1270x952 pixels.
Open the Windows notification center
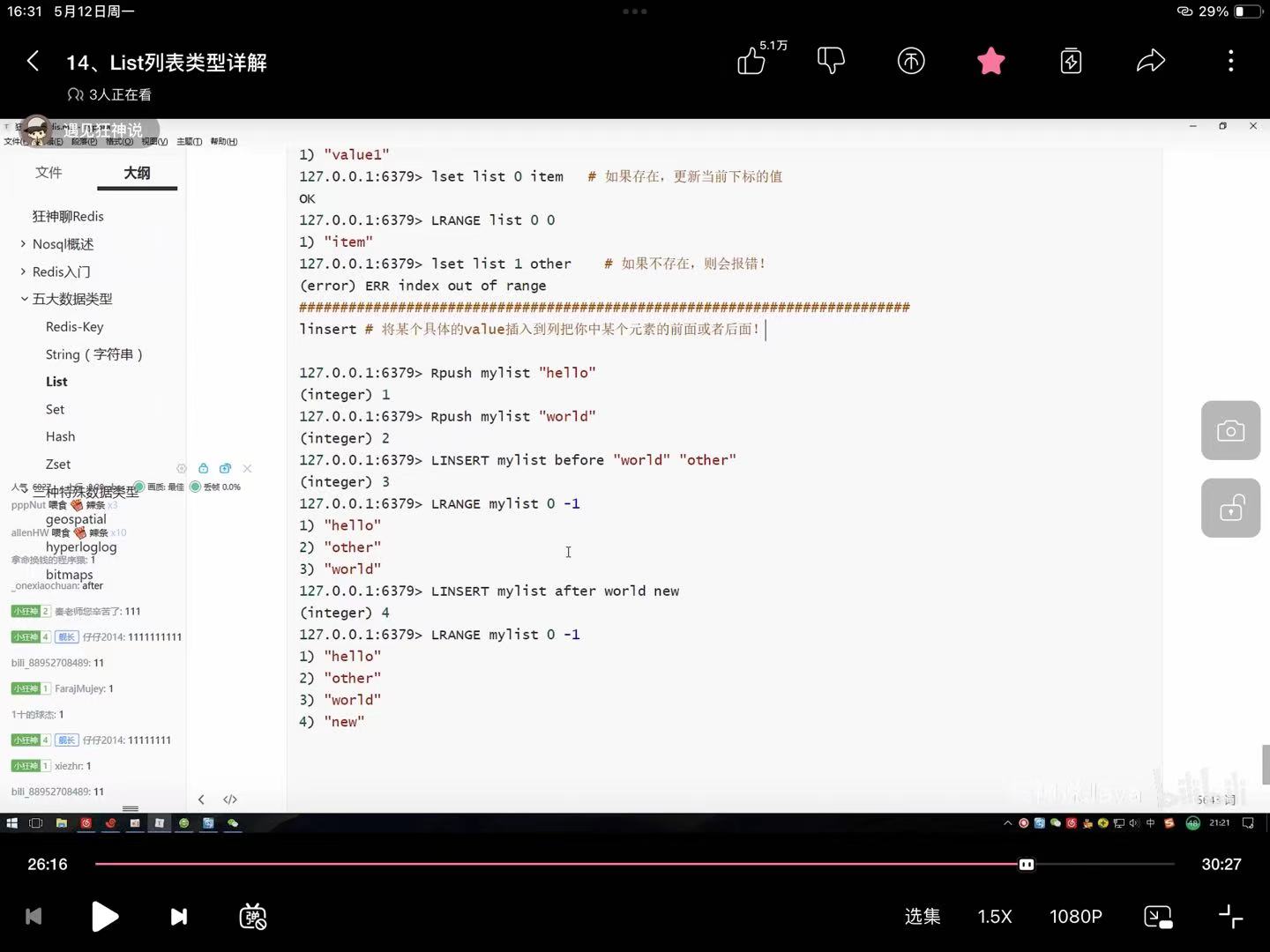1248,823
